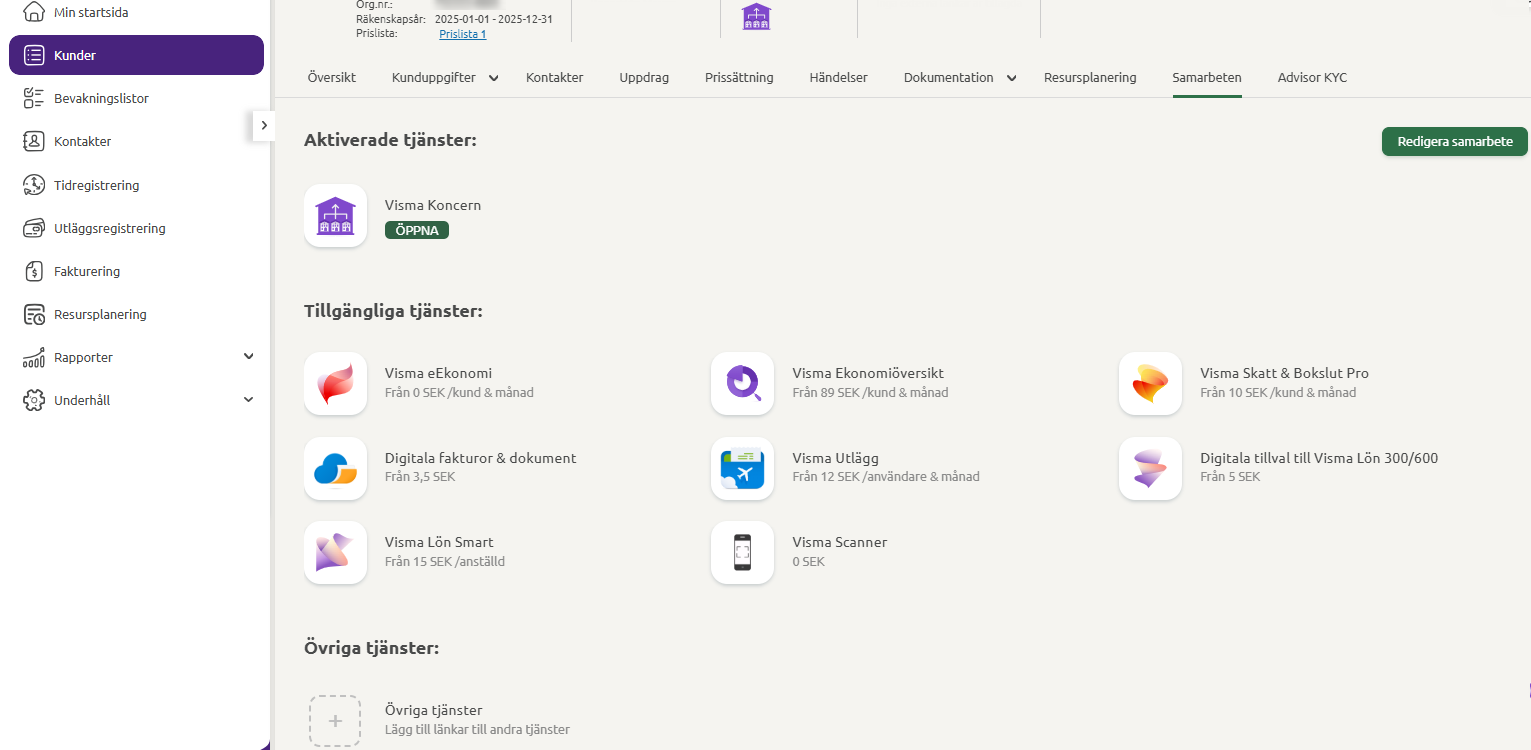Click the Visma Skatt & Bokslut Pro name

pyautogui.click(x=1284, y=373)
